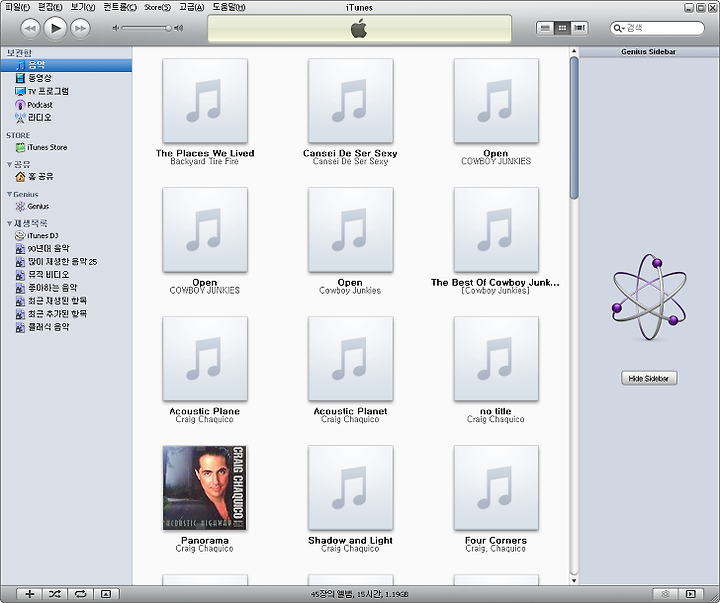Click the add playlist plus button
This screenshot has width=720, height=603.
pyautogui.click(x=29, y=594)
